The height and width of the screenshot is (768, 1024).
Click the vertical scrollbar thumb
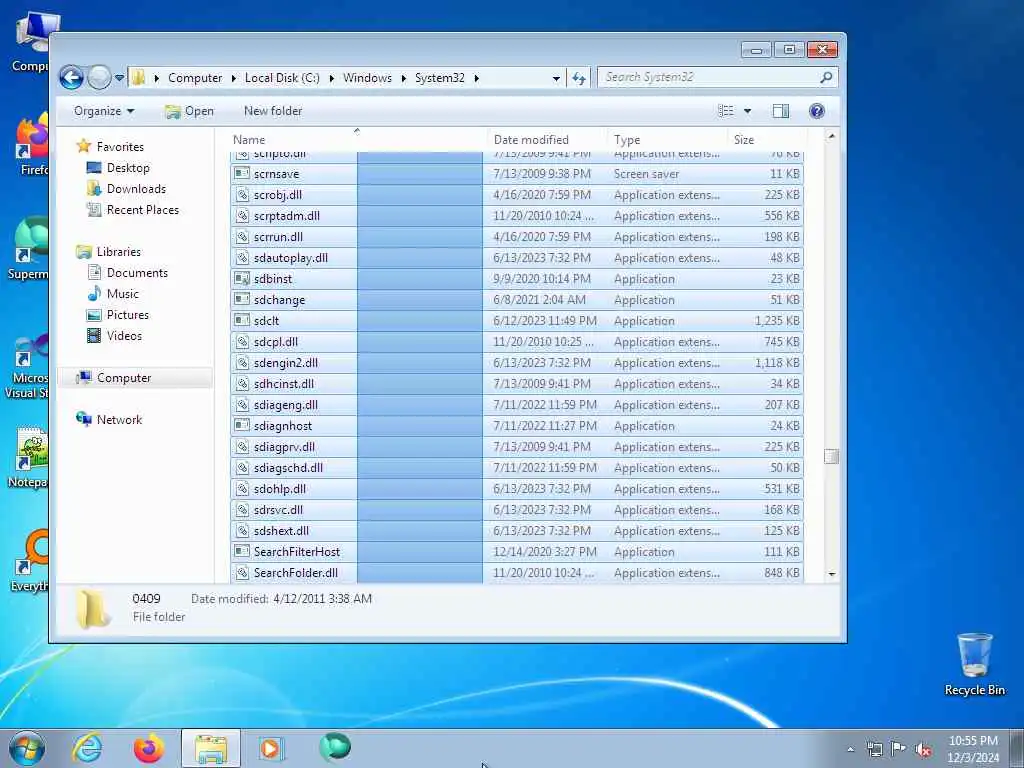point(831,456)
